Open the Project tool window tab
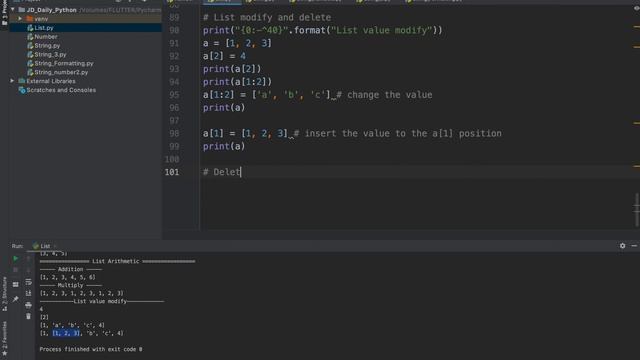Image resolution: width=640 pixels, height=360 pixels. pos(4,12)
